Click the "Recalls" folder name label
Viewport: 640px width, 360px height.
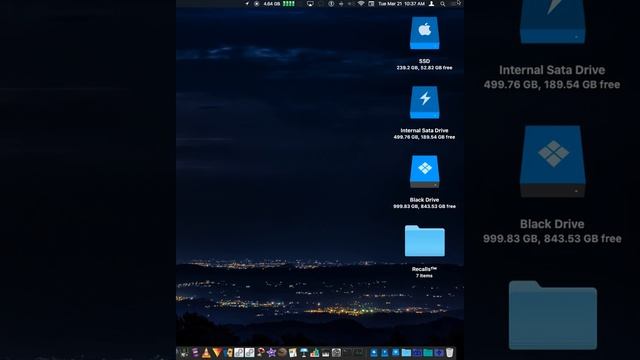[424, 269]
